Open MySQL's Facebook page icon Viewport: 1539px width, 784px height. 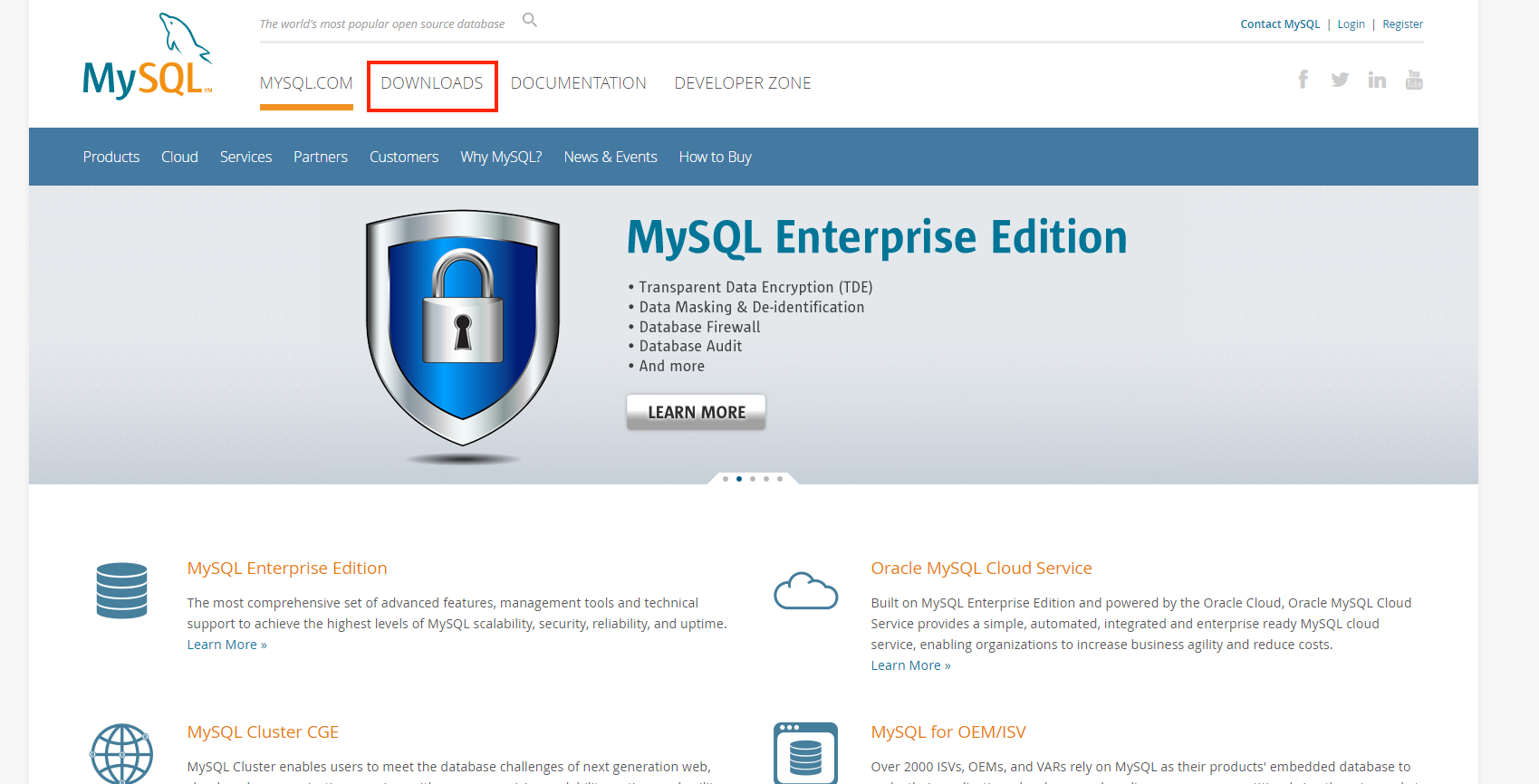[1303, 80]
